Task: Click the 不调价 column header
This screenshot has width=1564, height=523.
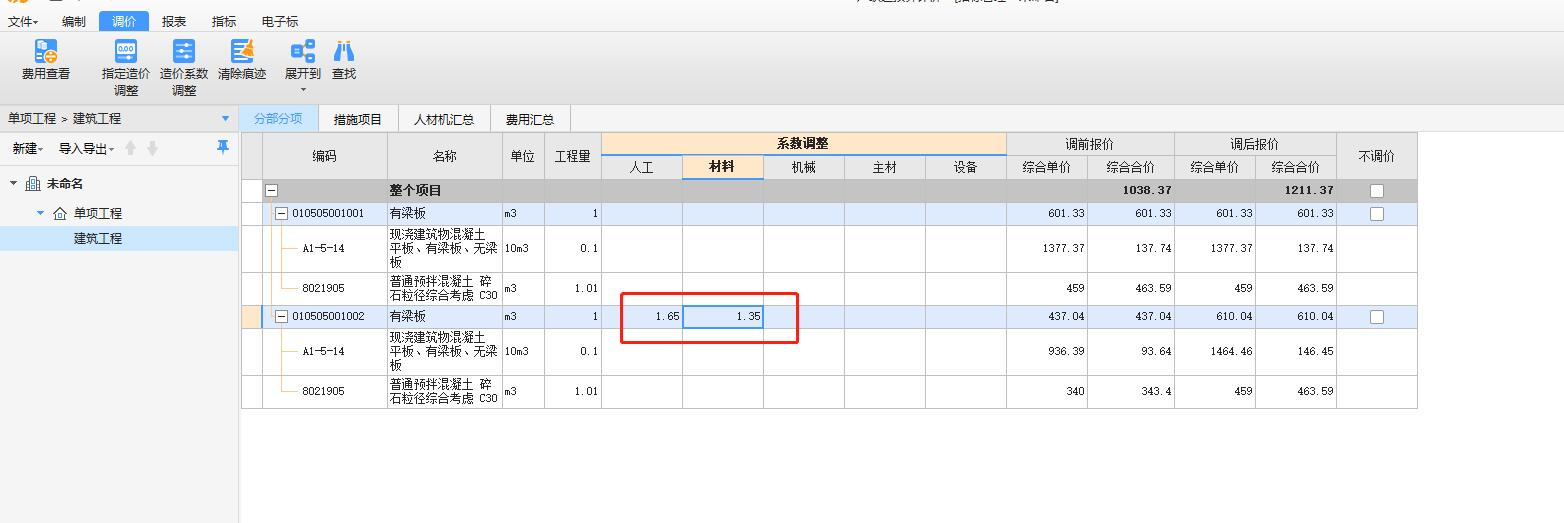Action: [x=1377, y=156]
